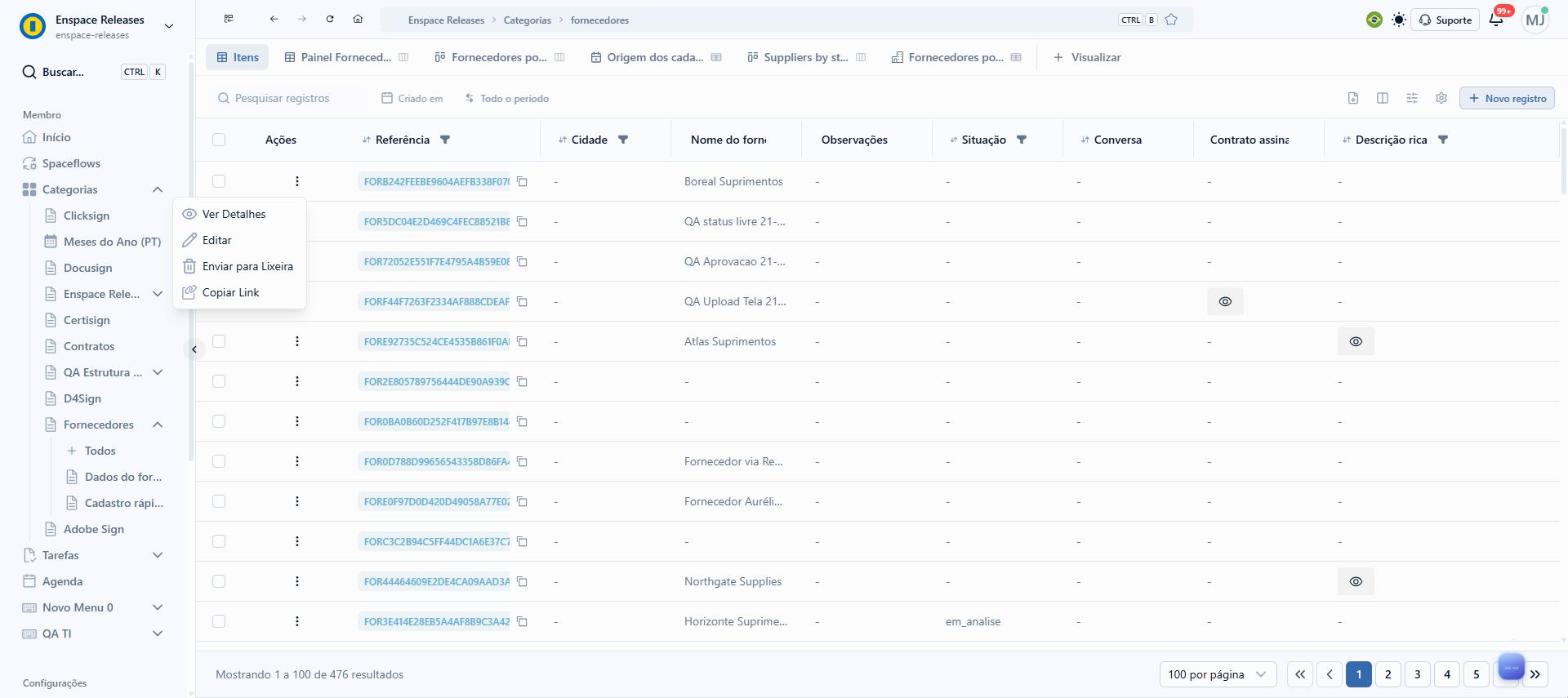
Task: View rich description eye for Northgate Supplies
Action: tap(1356, 581)
